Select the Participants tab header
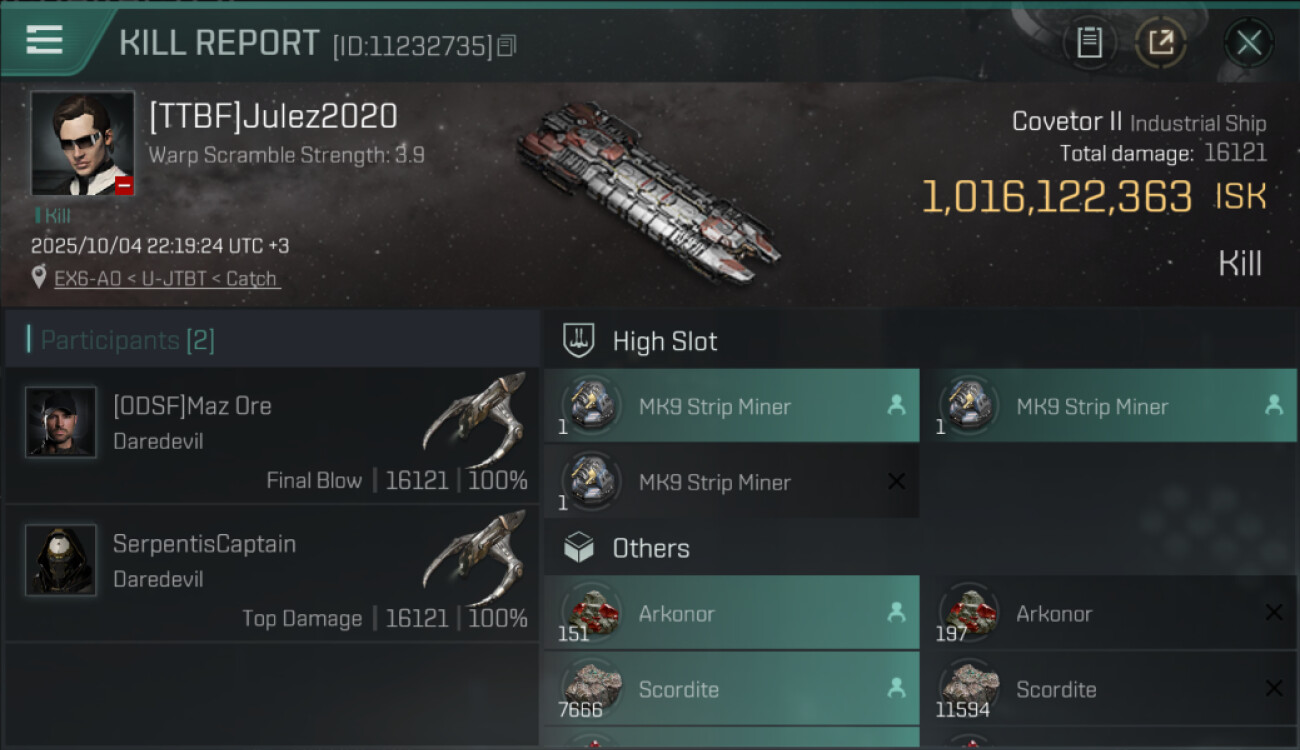Viewport: 1300px width, 750px height. point(127,340)
